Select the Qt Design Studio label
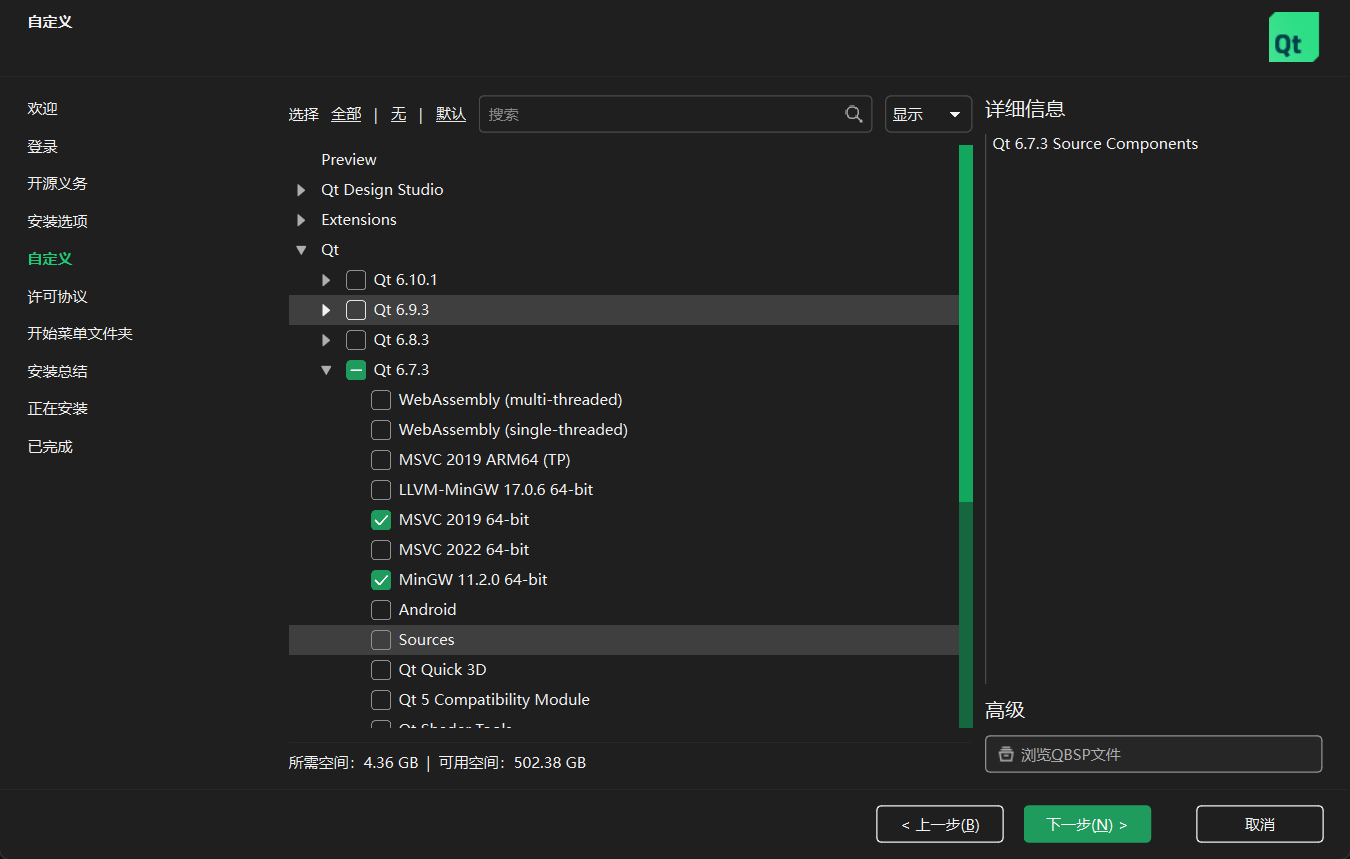1350x859 pixels. pyautogui.click(x=382, y=190)
